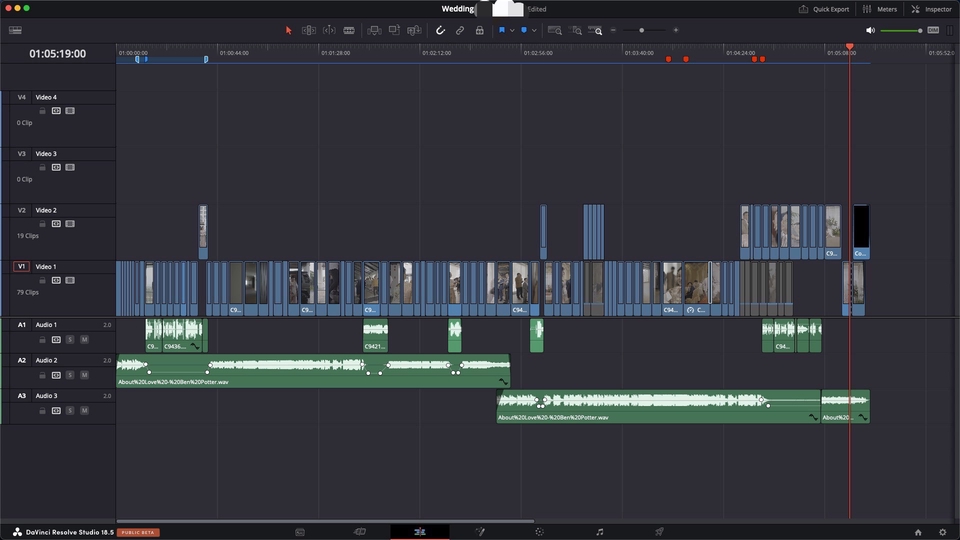
Task: Lock the Video 1 track
Action: (42, 280)
